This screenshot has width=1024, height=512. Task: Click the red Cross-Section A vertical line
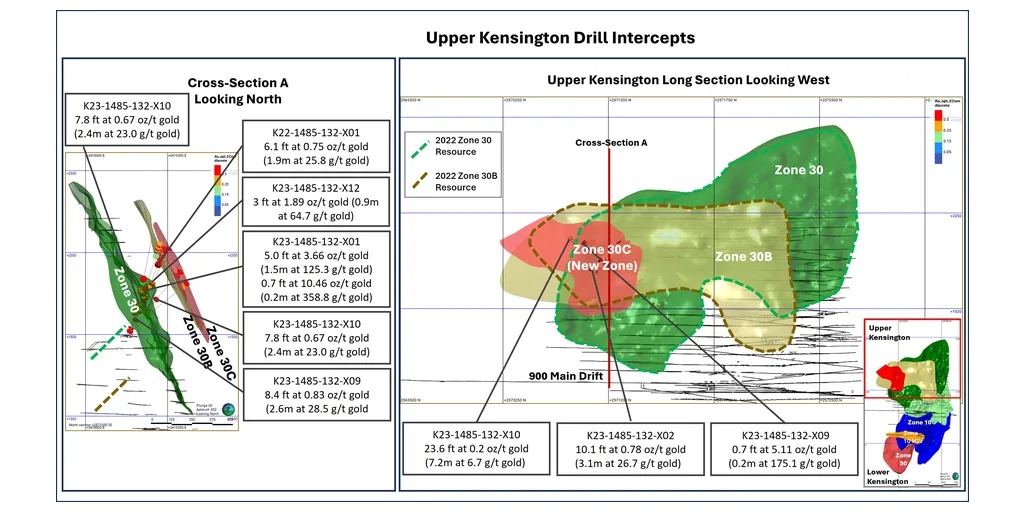[x=609, y=268]
